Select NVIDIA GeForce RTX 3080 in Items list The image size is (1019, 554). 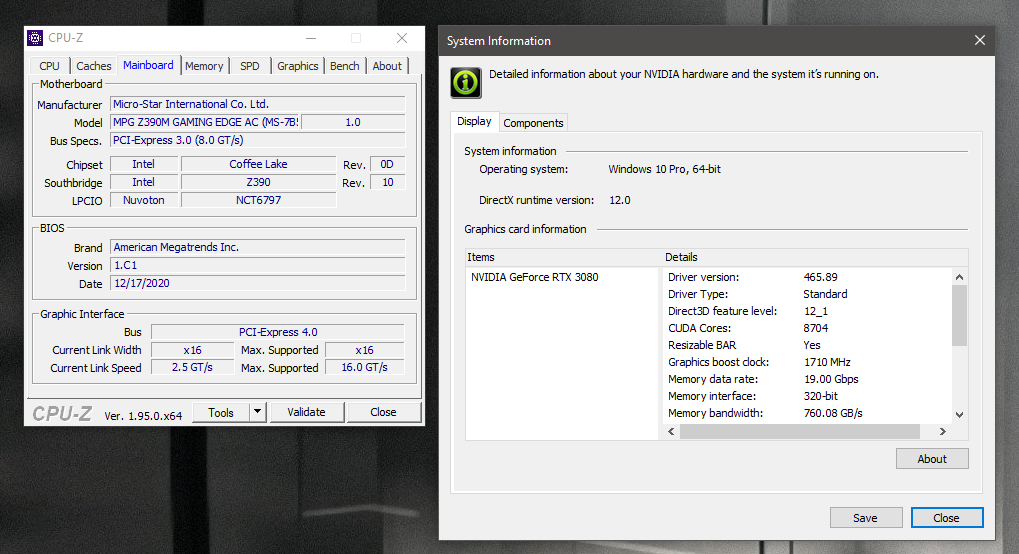535,277
